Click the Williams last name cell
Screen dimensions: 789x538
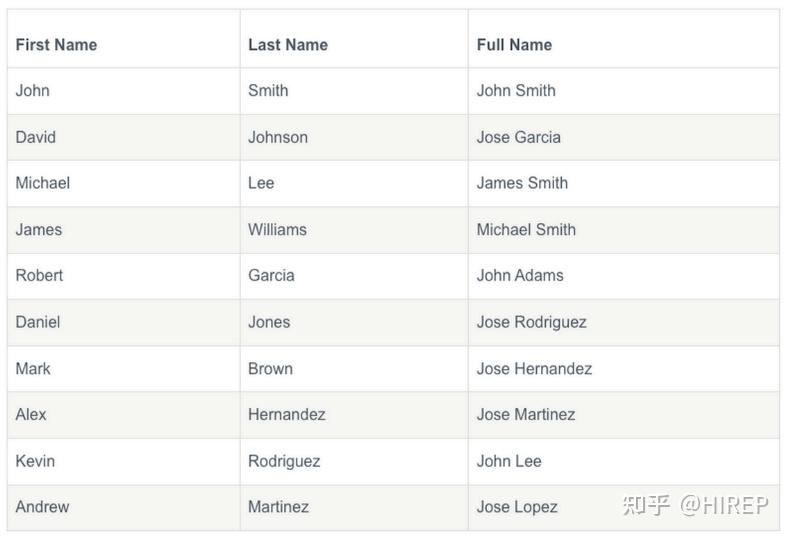coord(277,229)
